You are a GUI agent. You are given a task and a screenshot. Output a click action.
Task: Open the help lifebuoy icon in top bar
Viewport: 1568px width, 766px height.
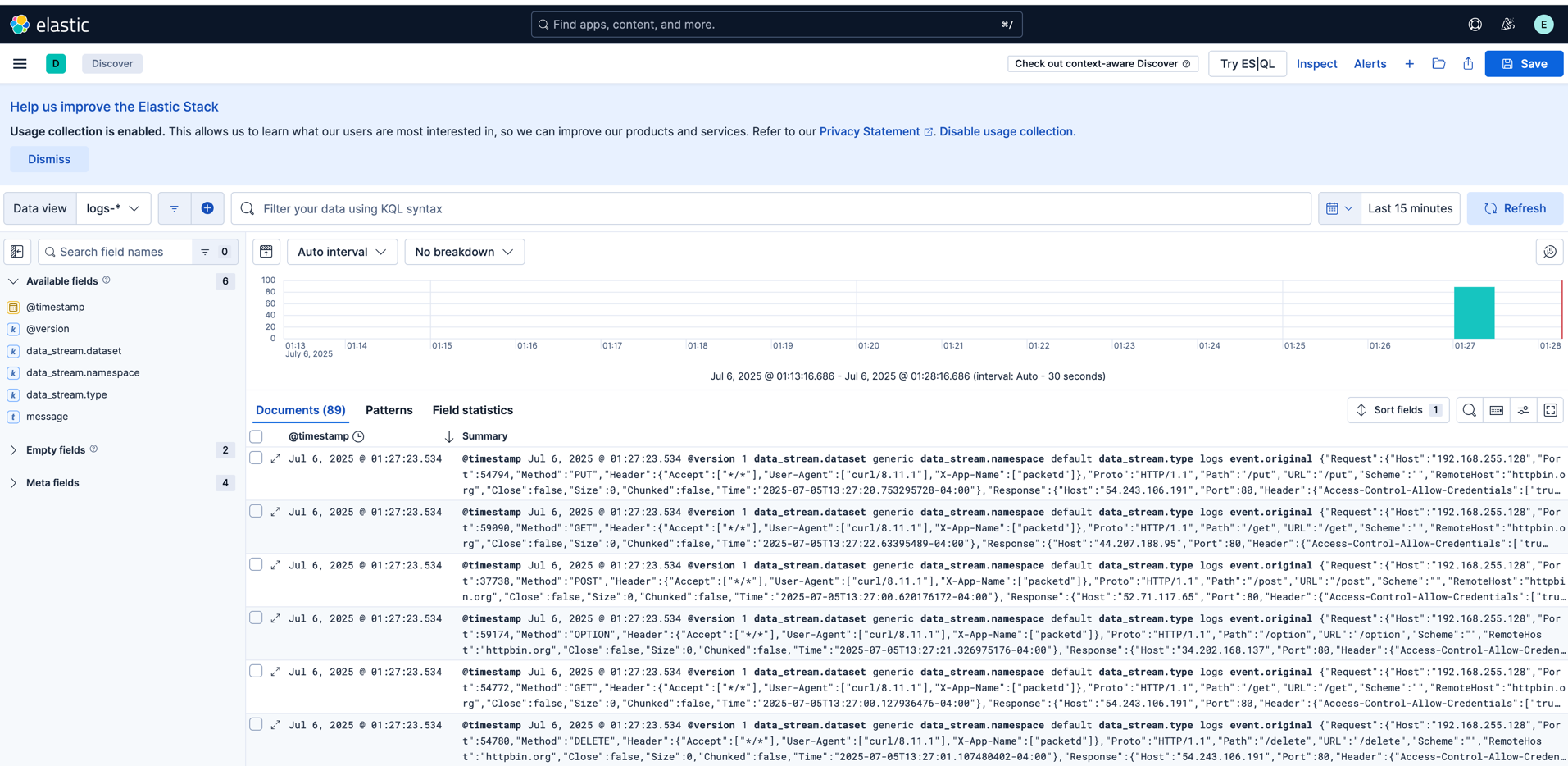coord(1475,24)
